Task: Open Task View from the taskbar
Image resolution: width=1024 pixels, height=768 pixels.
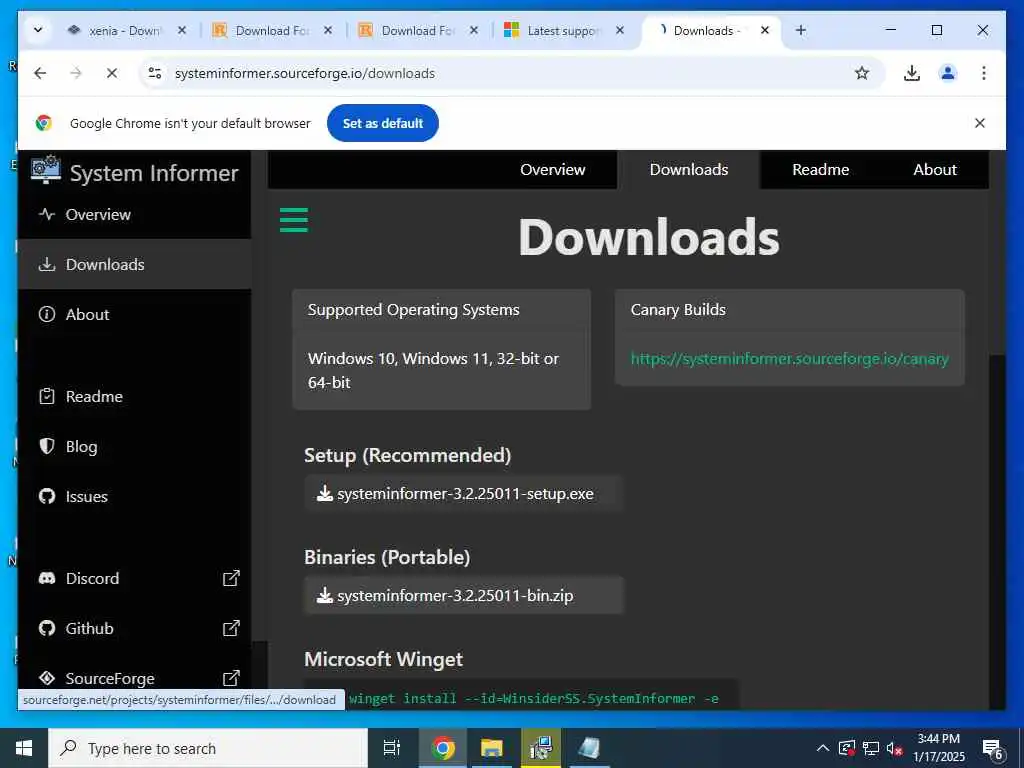Action: 392,748
